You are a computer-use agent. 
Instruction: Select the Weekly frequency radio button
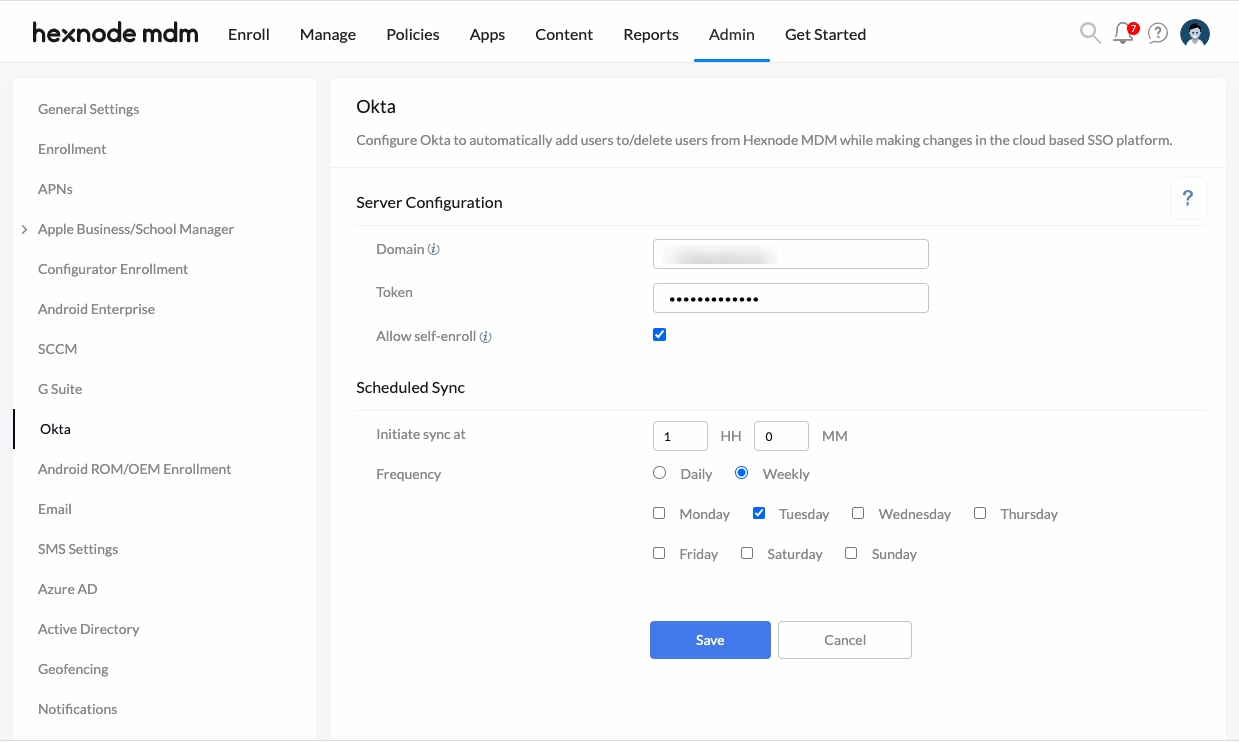741,473
